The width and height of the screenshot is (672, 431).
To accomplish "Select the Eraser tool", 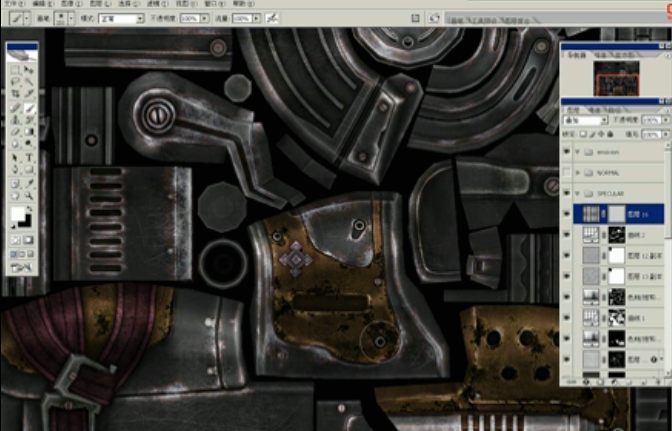I will (x=15, y=132).
